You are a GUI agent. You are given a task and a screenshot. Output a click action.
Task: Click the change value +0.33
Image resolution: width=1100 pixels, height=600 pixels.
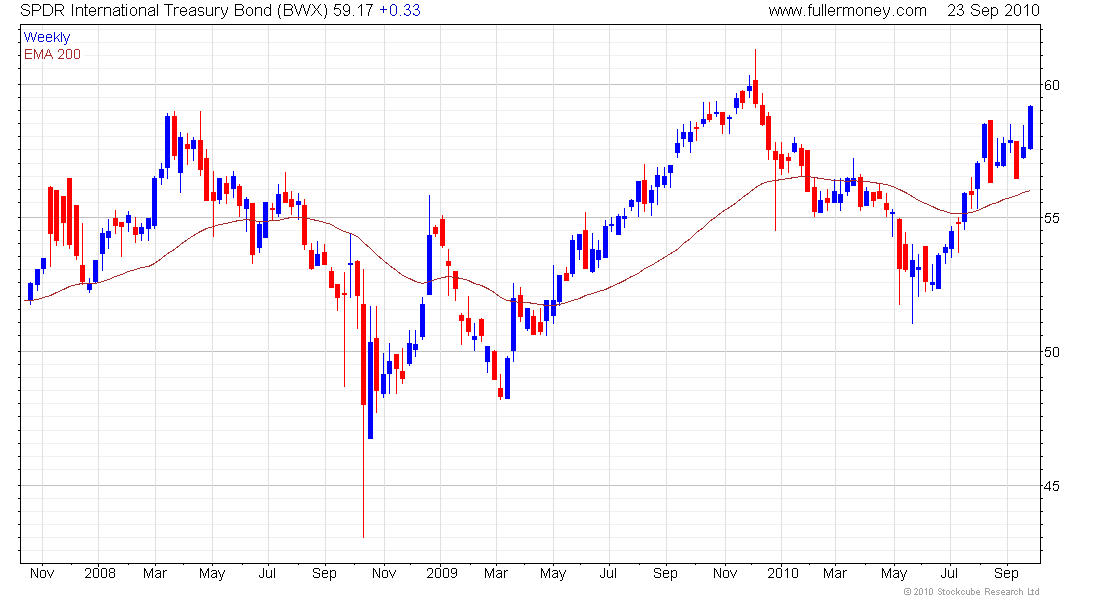click(x=400, y=11)
